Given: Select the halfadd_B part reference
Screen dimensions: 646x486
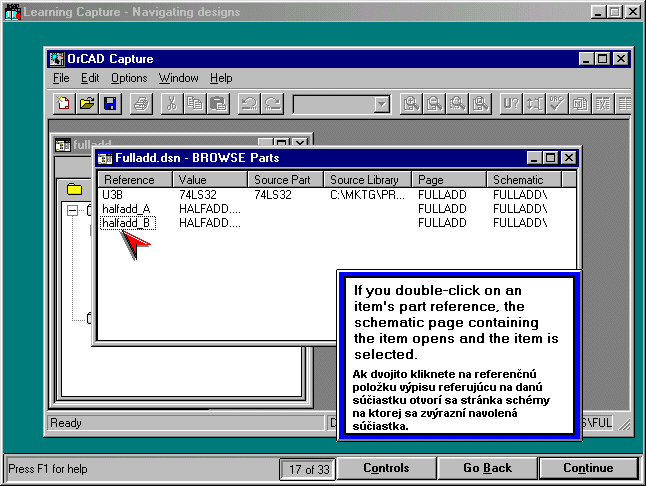Looking at the screenshot, I should pyautogui.click(x=126, y=223).
